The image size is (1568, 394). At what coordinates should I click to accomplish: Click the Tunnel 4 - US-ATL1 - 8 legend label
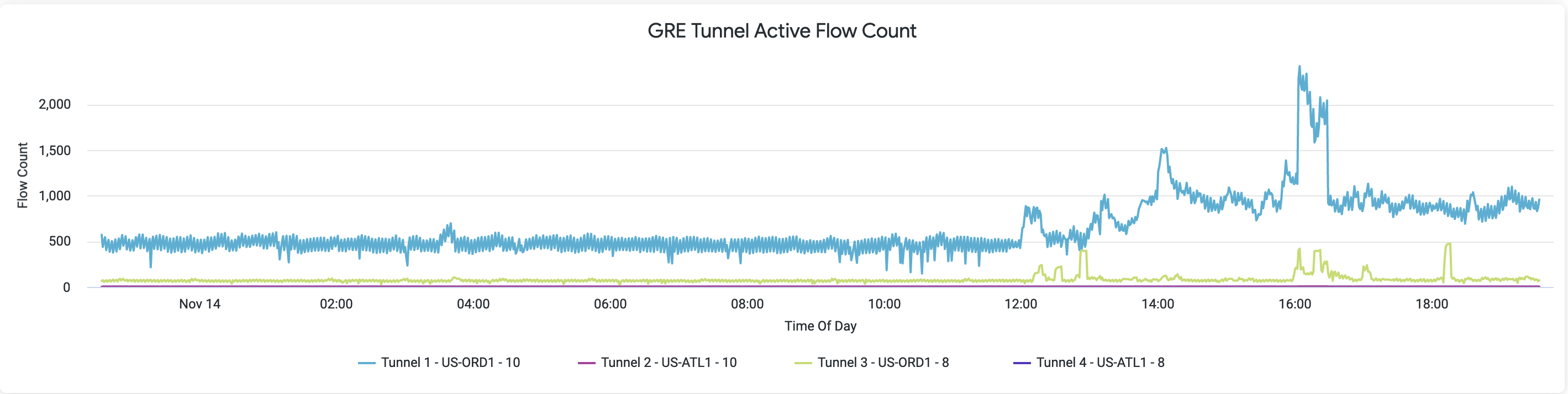(x=1100, y=363)
